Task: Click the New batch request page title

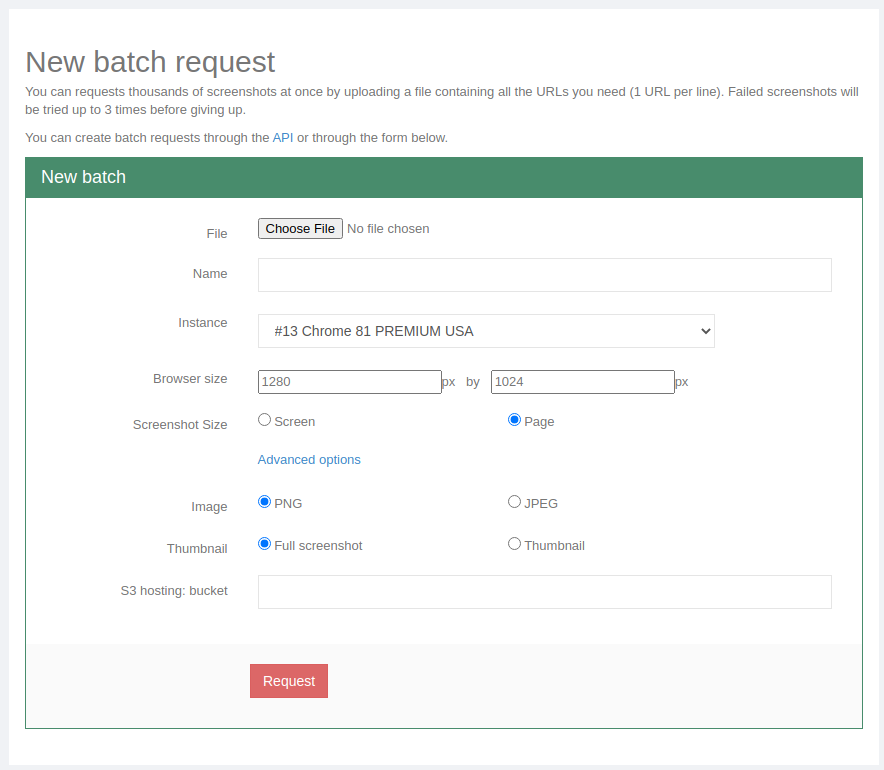Action: pos(150,62)
